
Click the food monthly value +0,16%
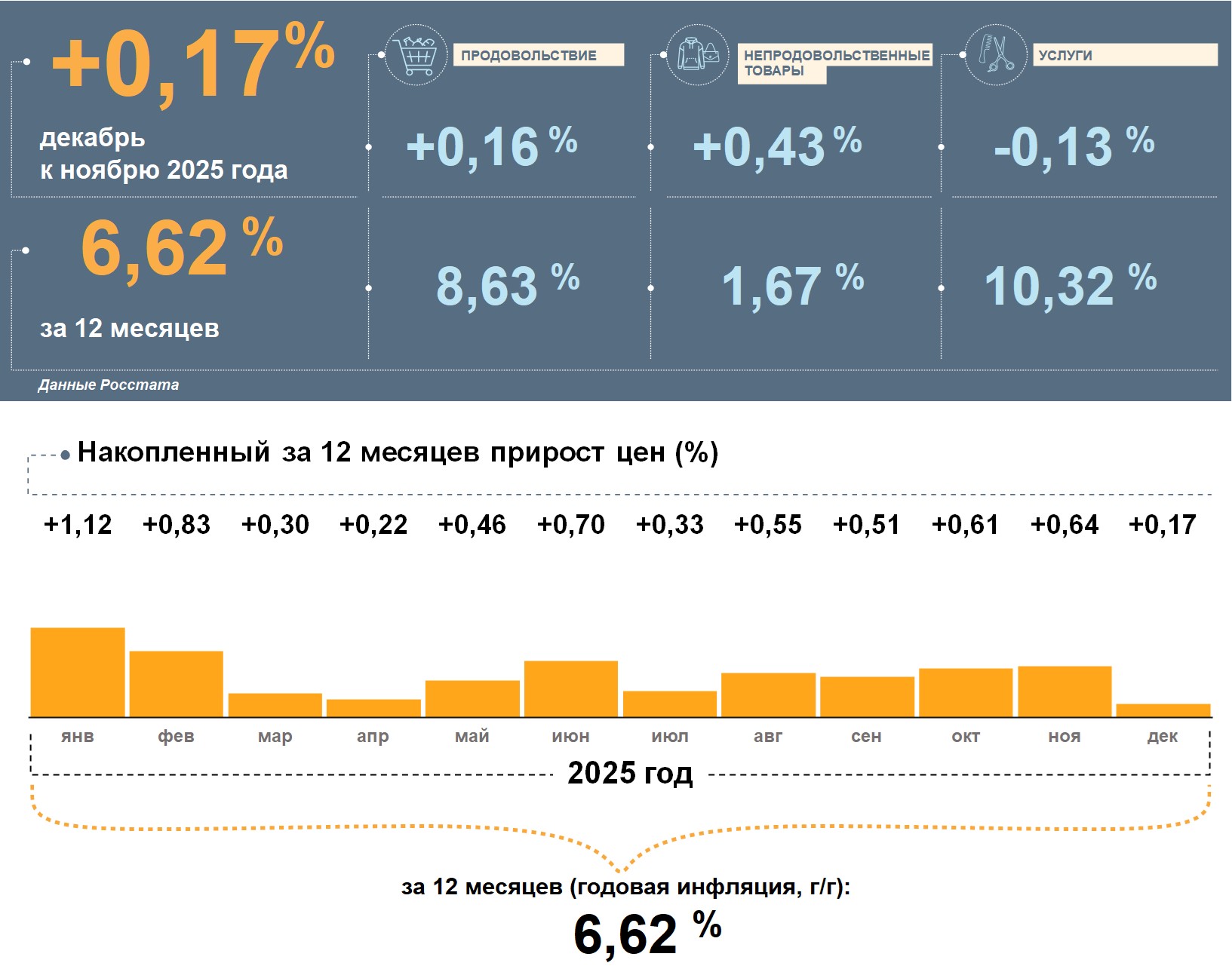click(x=491, y=146)
